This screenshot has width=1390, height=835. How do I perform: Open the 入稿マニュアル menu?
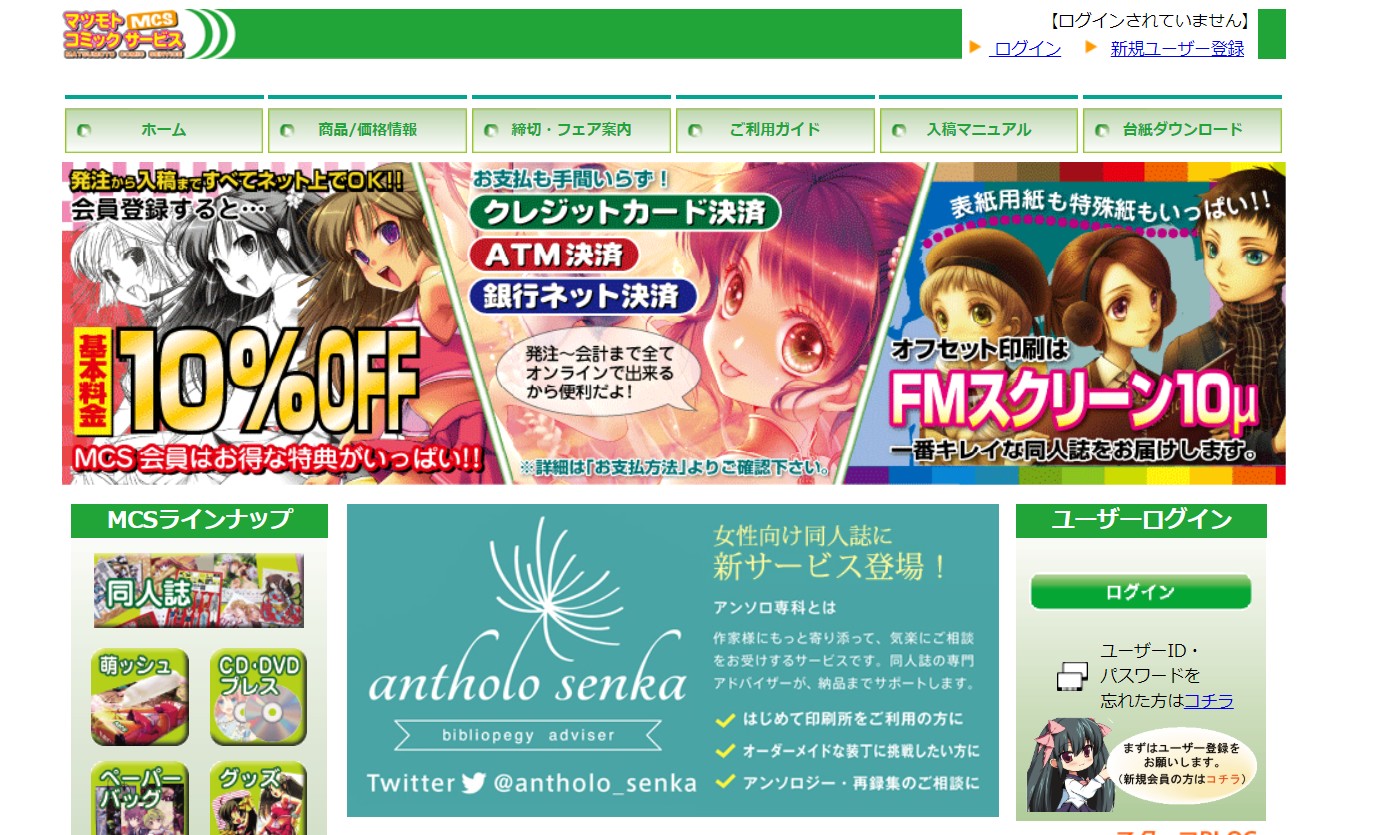978,130
